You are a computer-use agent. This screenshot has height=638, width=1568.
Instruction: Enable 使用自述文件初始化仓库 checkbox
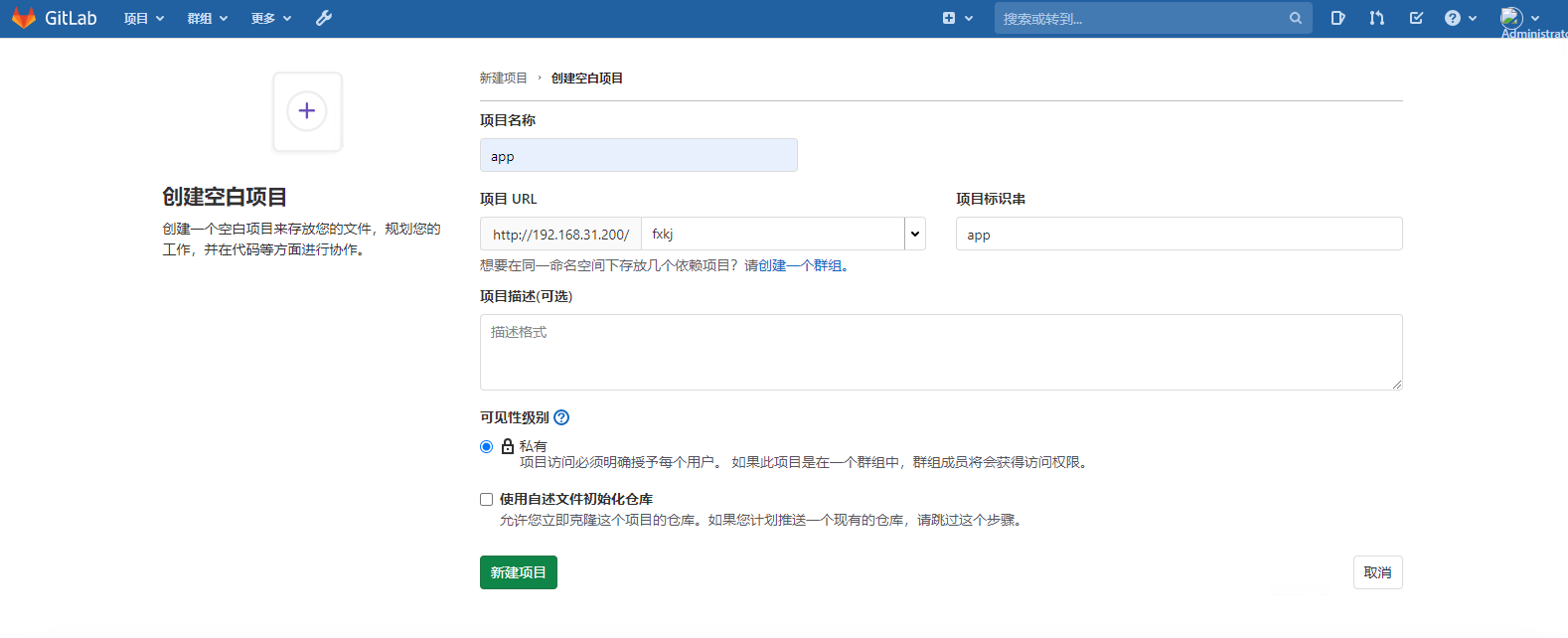[x=487, y=499]
